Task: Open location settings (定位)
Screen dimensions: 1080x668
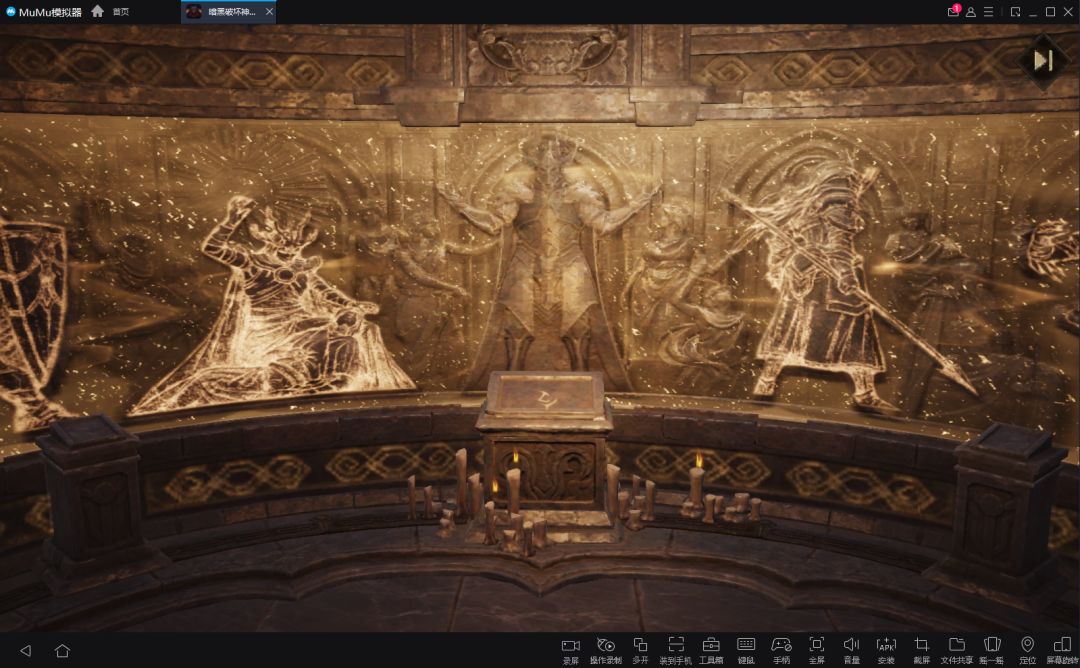Action: (x=1027, y=650)
